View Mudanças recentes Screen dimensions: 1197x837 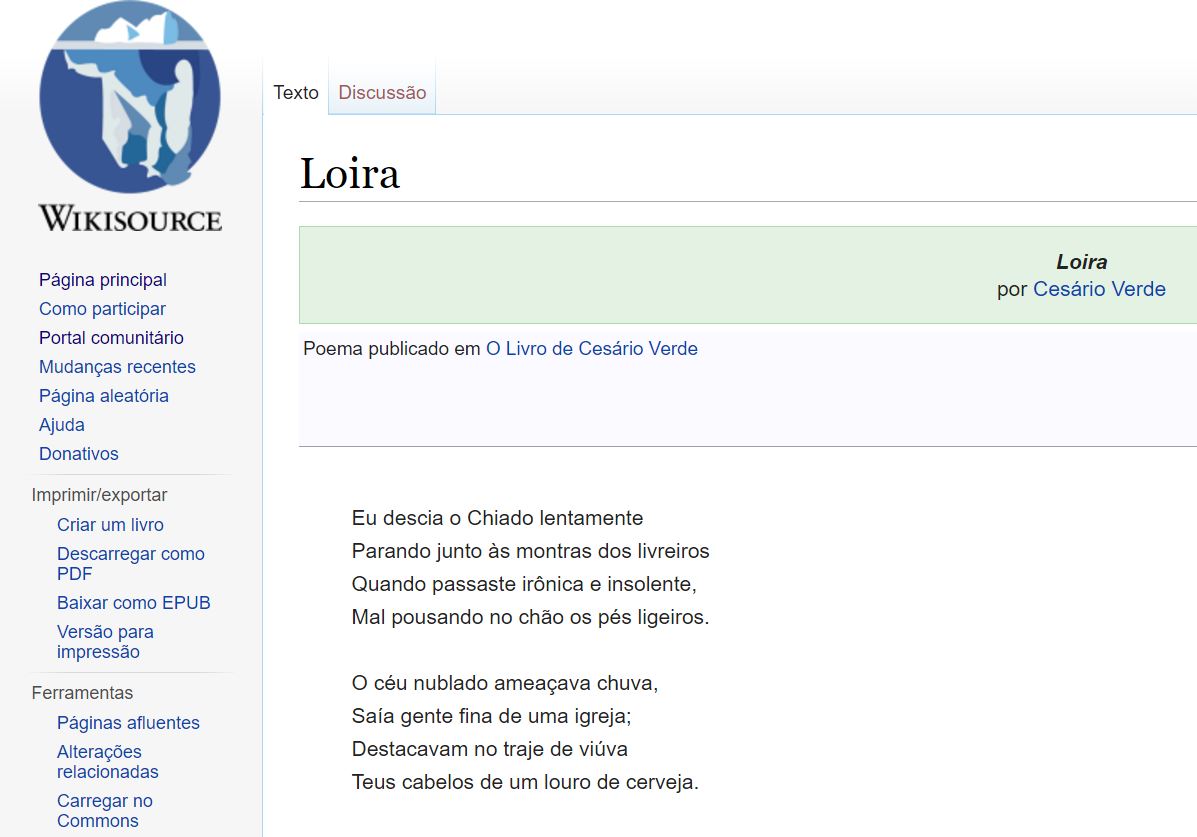pos(118,367)
